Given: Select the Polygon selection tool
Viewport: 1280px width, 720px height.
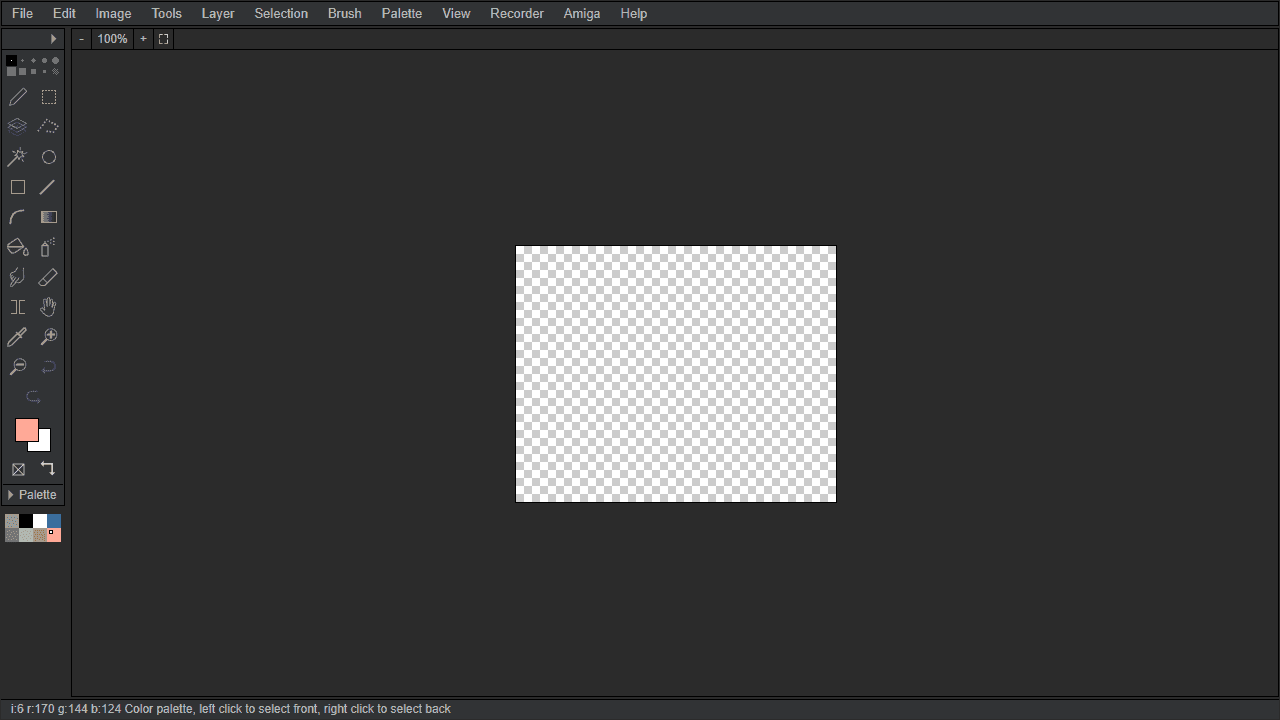Looking at the screenshot, I should tap(48, 127).
